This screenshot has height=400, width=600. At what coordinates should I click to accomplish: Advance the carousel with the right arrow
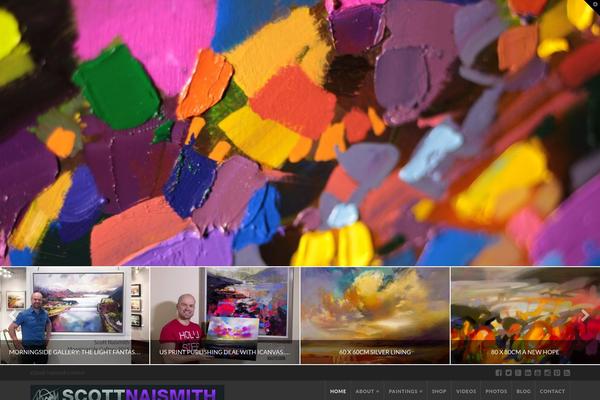click(585, 315)
